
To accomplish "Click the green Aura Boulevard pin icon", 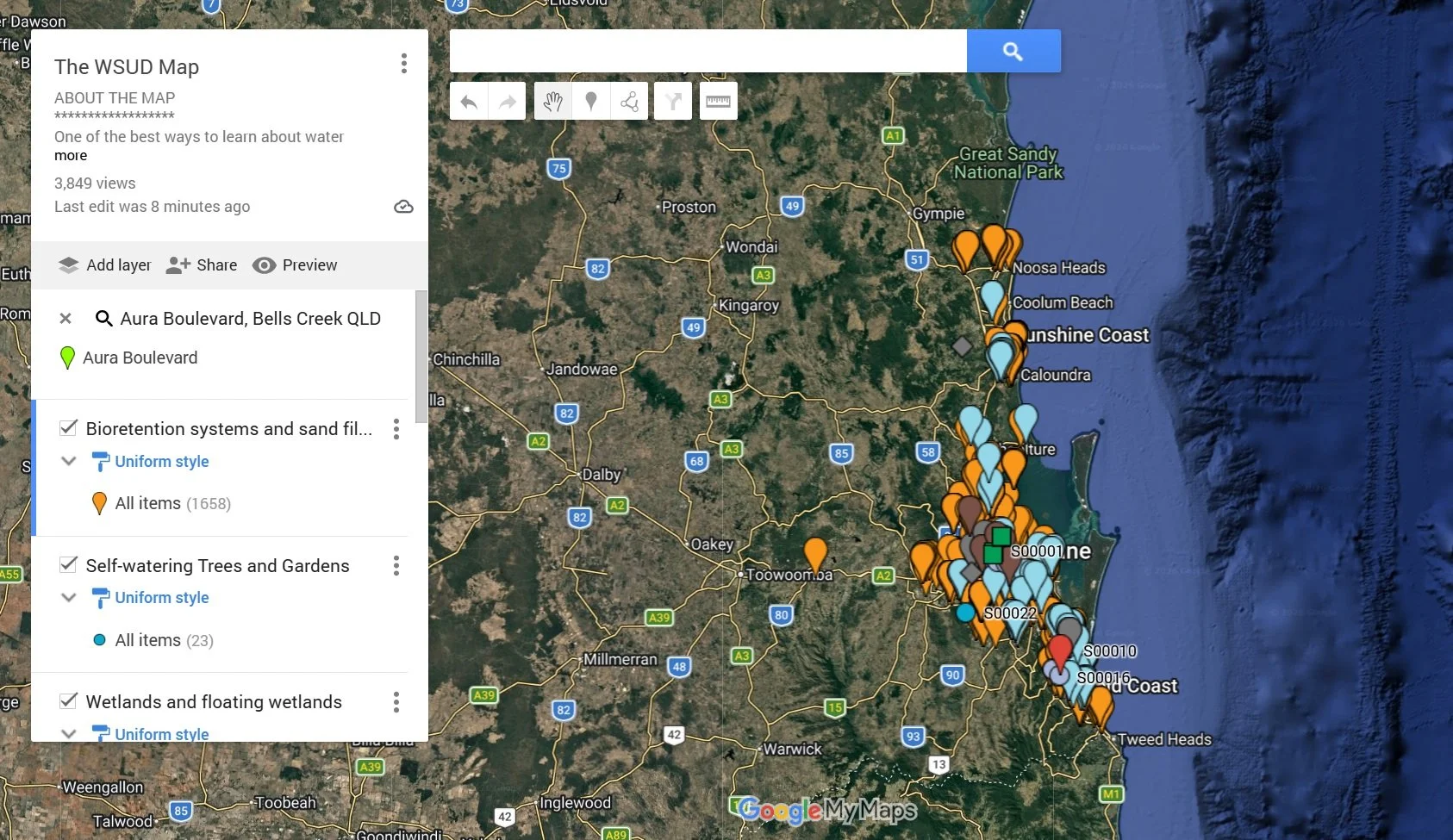I will point(67,358).
